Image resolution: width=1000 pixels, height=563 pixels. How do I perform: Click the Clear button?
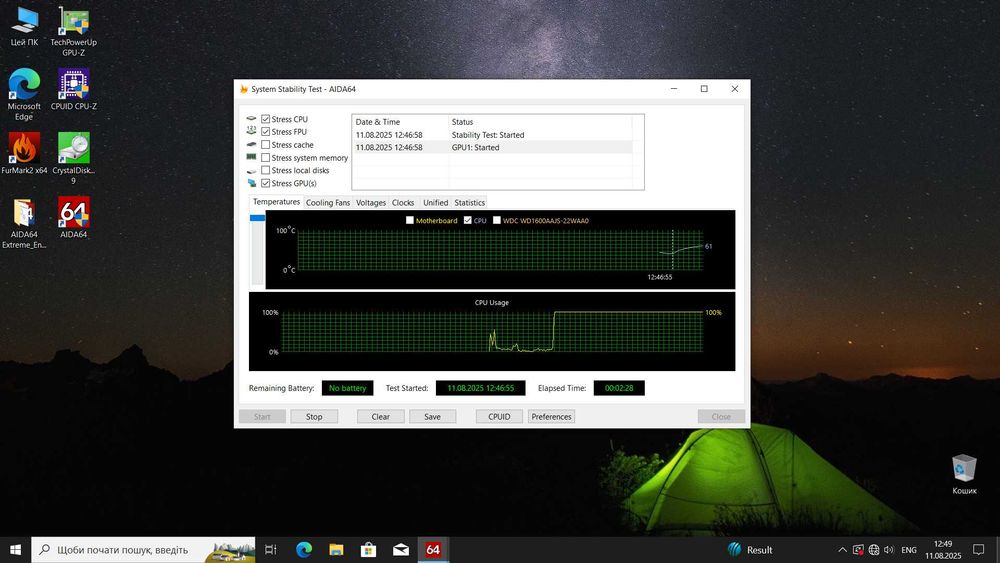coord(381,416)
